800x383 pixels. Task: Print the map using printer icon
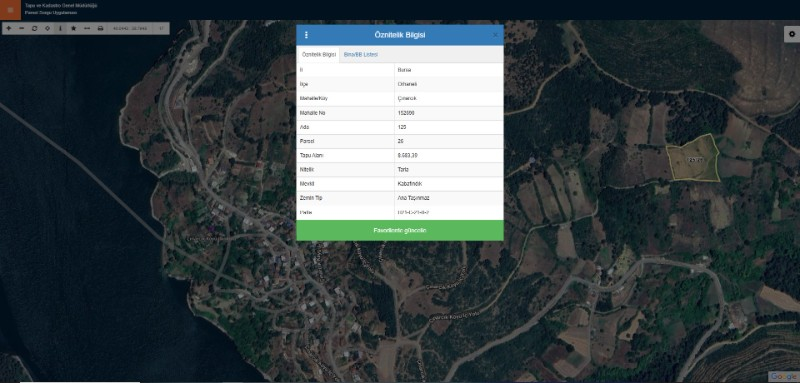[100, 28]
